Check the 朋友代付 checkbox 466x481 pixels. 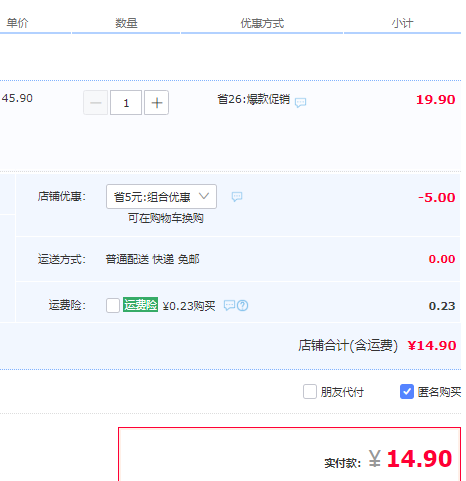310,391
